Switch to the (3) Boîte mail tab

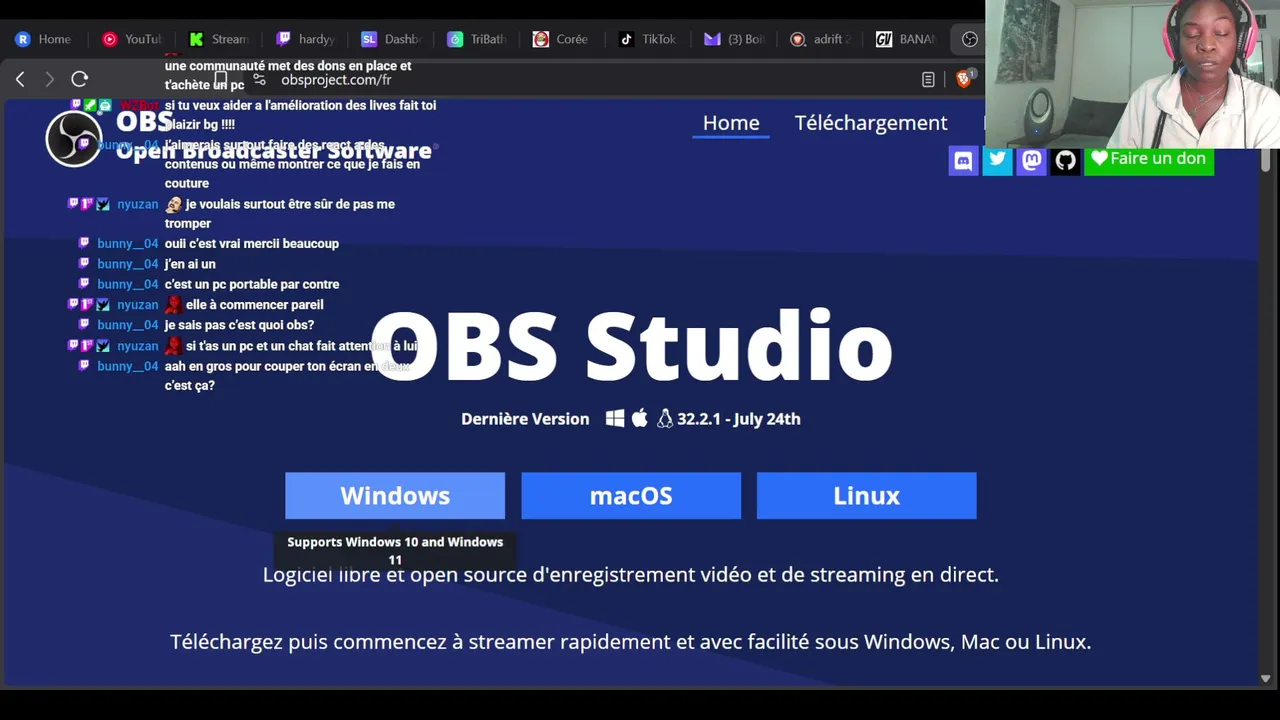[734, 39]
